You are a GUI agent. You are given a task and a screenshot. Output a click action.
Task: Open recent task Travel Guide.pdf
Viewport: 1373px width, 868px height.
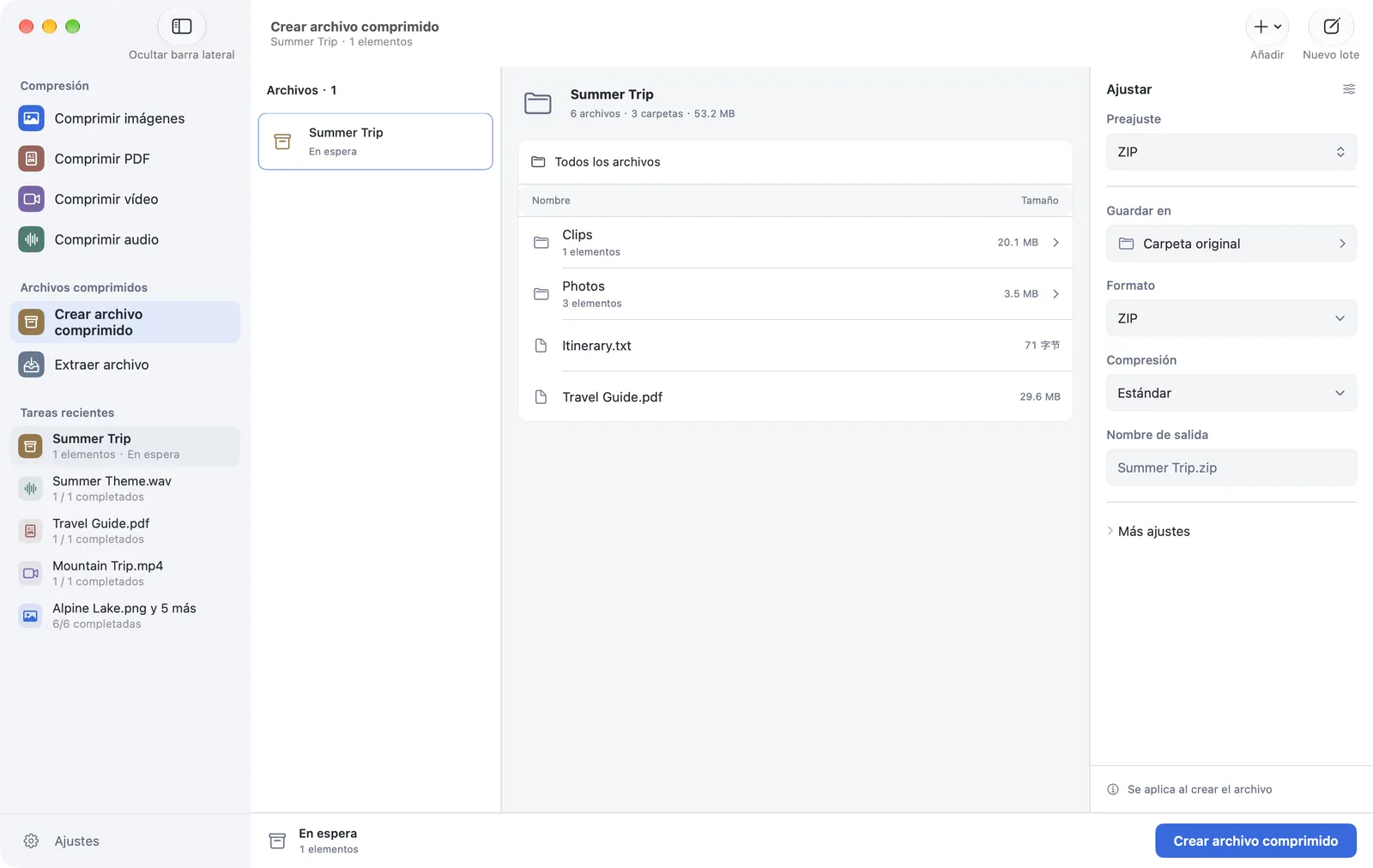pos(125,531)
